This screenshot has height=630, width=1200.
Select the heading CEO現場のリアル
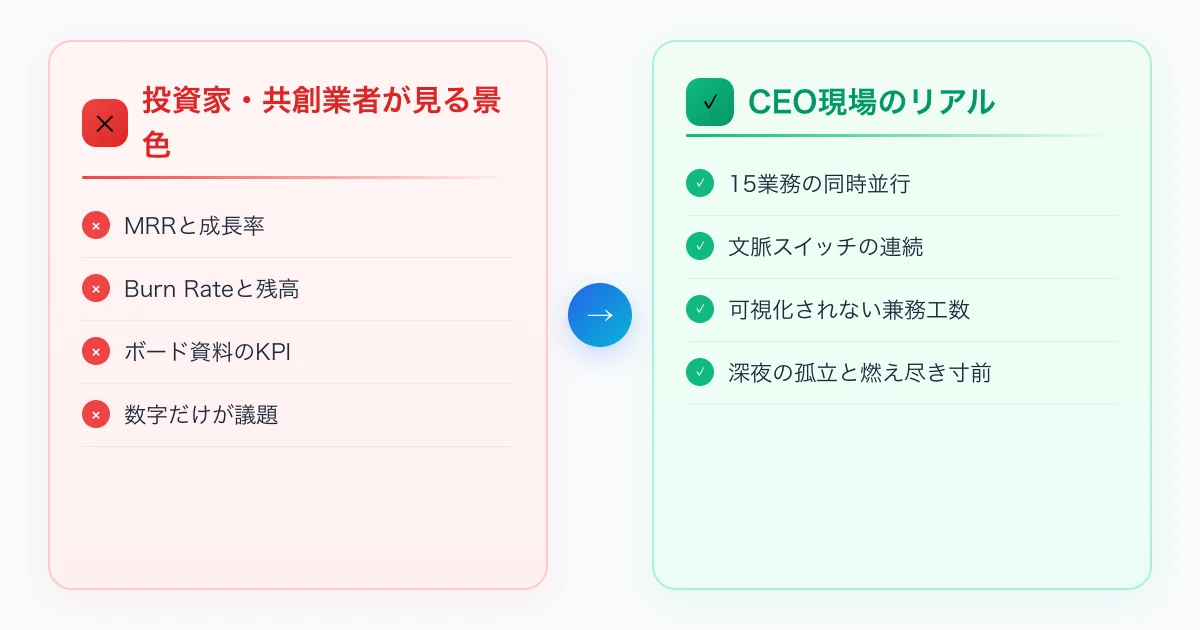(x=872, y=102)
